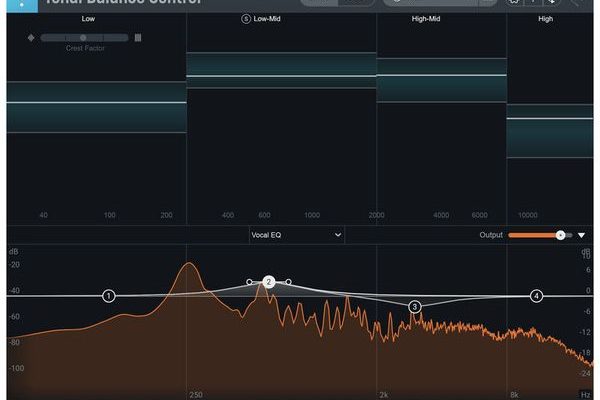The height and width of the screenshot is (400, 600).
Task: Expand the triangle menu beside Output slider
Action: pyautogui.click(x=582, y=235)
